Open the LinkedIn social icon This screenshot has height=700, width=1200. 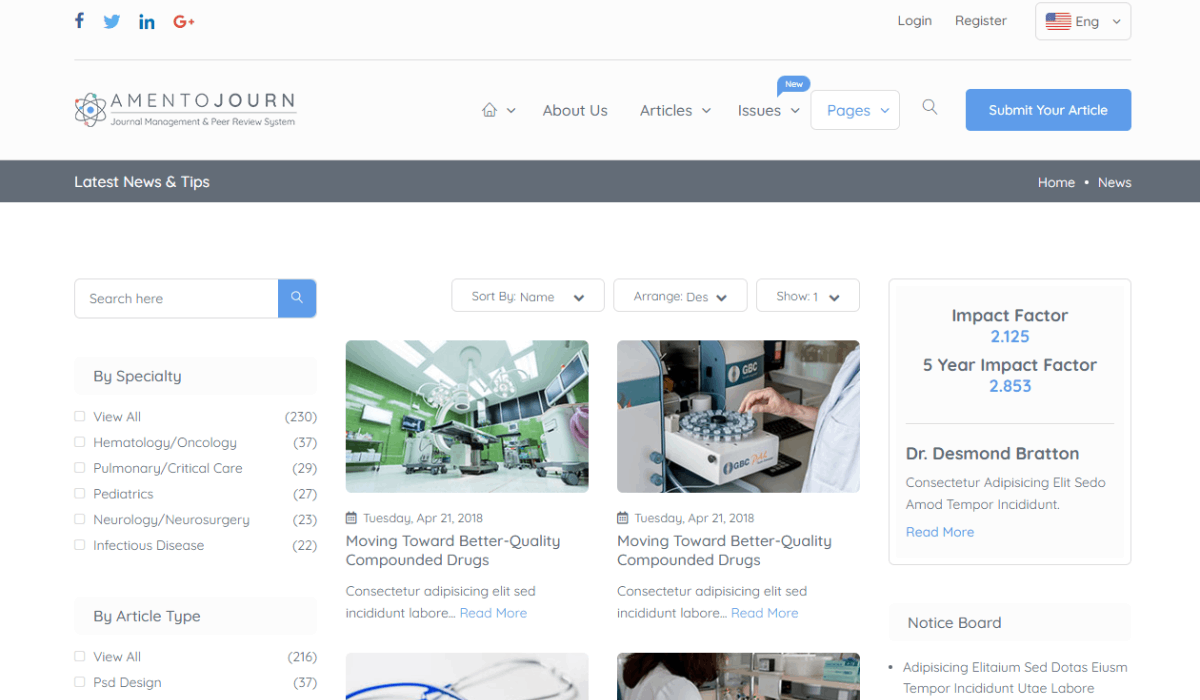click(147, 21)
